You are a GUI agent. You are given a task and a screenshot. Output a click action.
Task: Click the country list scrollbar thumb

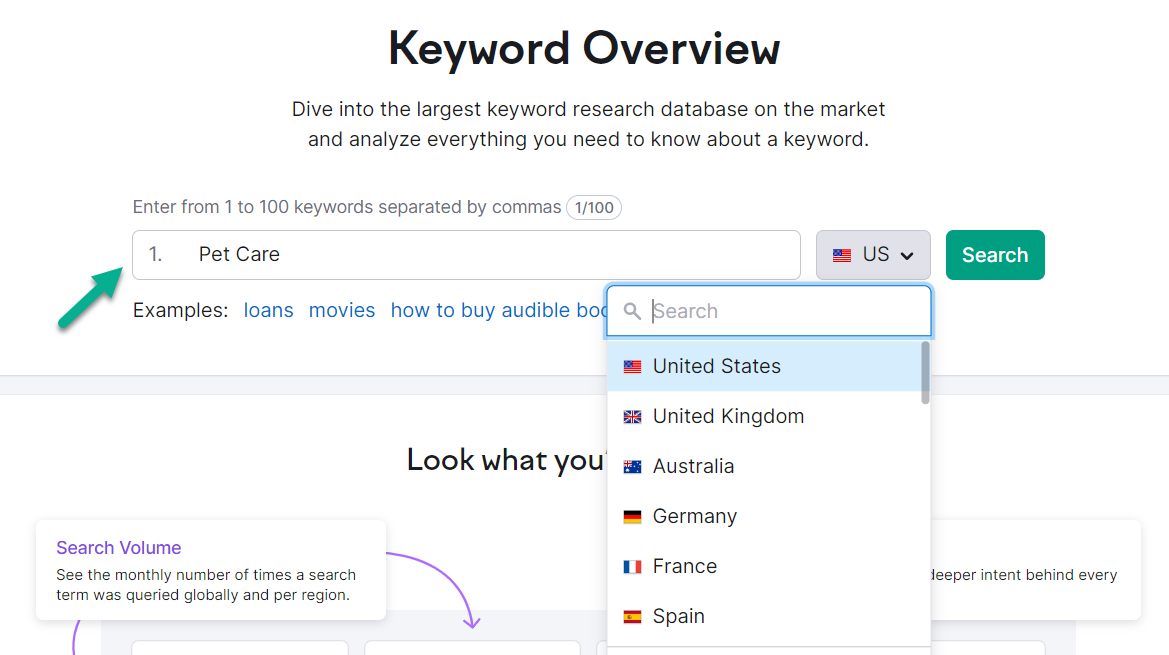click(925, 373)
